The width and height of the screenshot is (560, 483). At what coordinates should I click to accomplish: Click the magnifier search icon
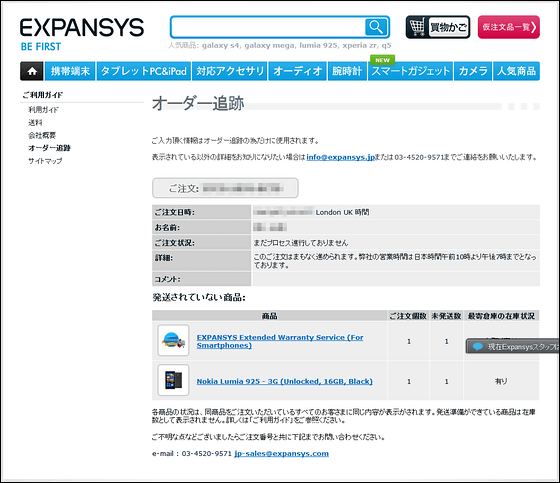click(376, 27)
